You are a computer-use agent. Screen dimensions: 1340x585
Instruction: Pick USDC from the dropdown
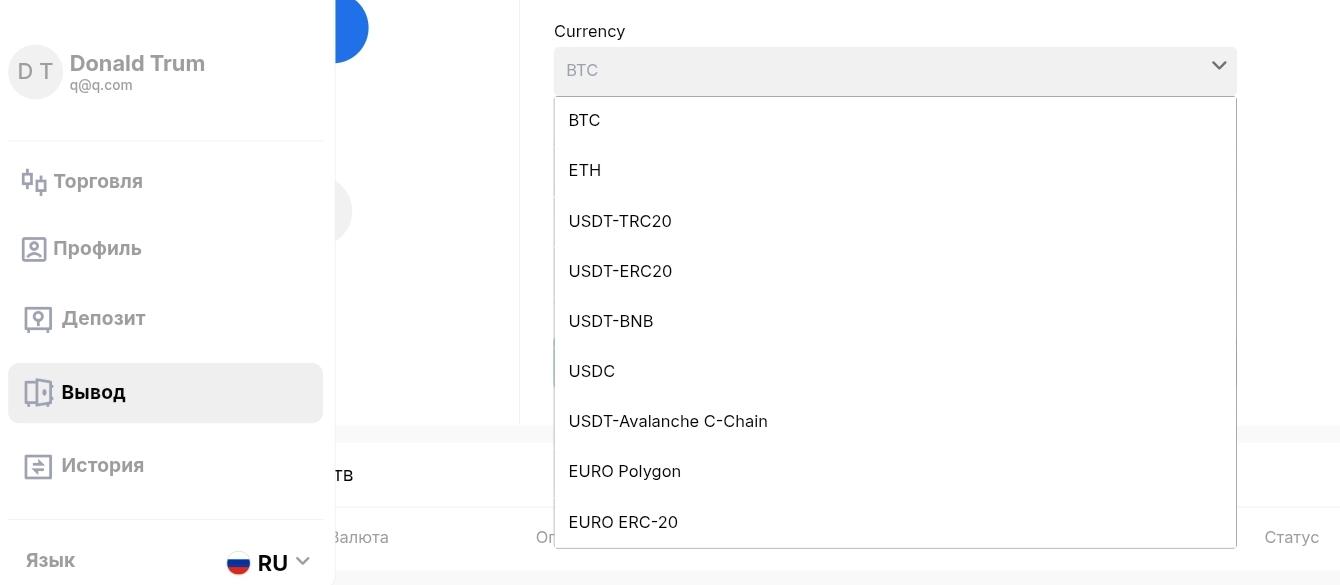[x=895, y=371]
